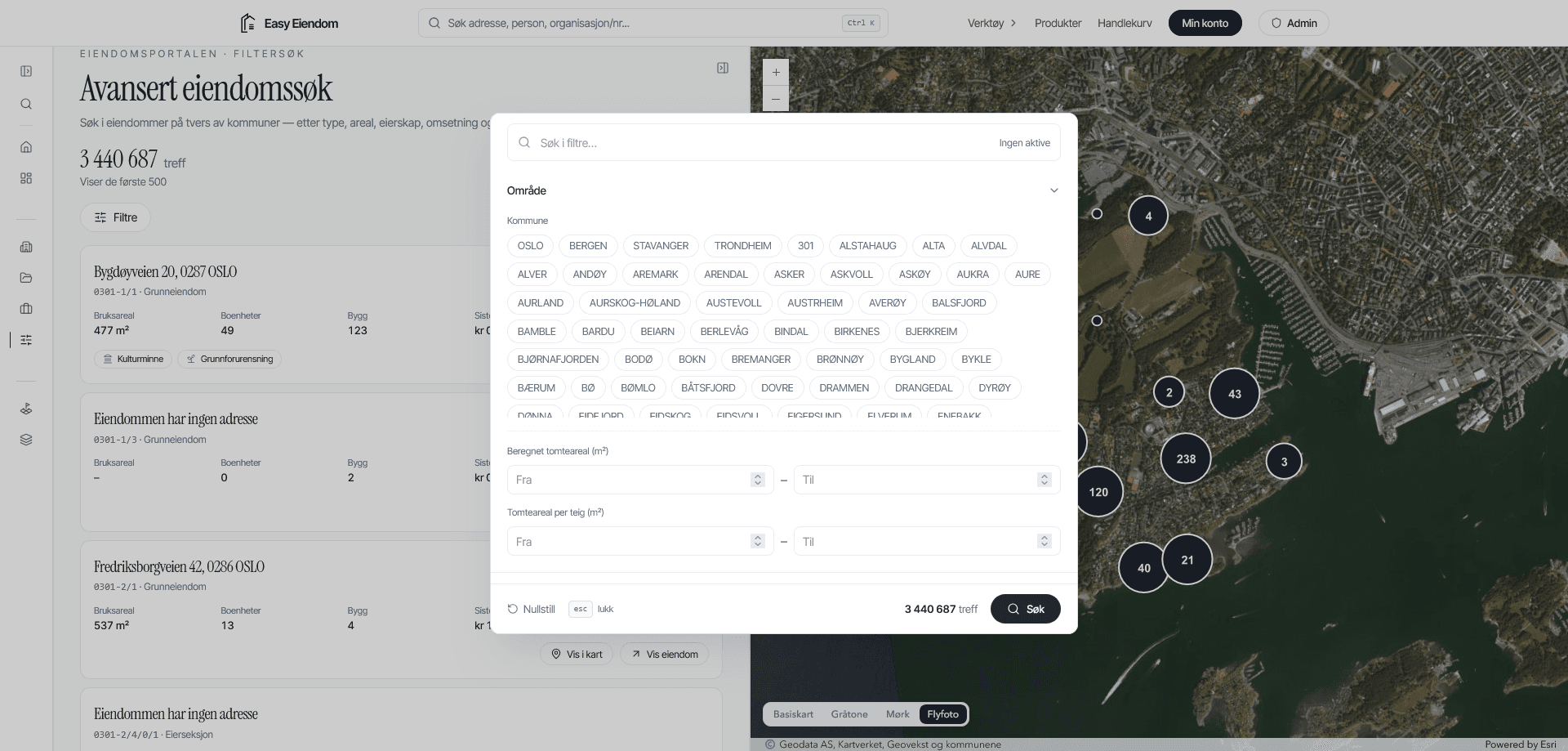Toggle the OSLO kommune filter chip
1568x751 pixels.
(530, 246)
